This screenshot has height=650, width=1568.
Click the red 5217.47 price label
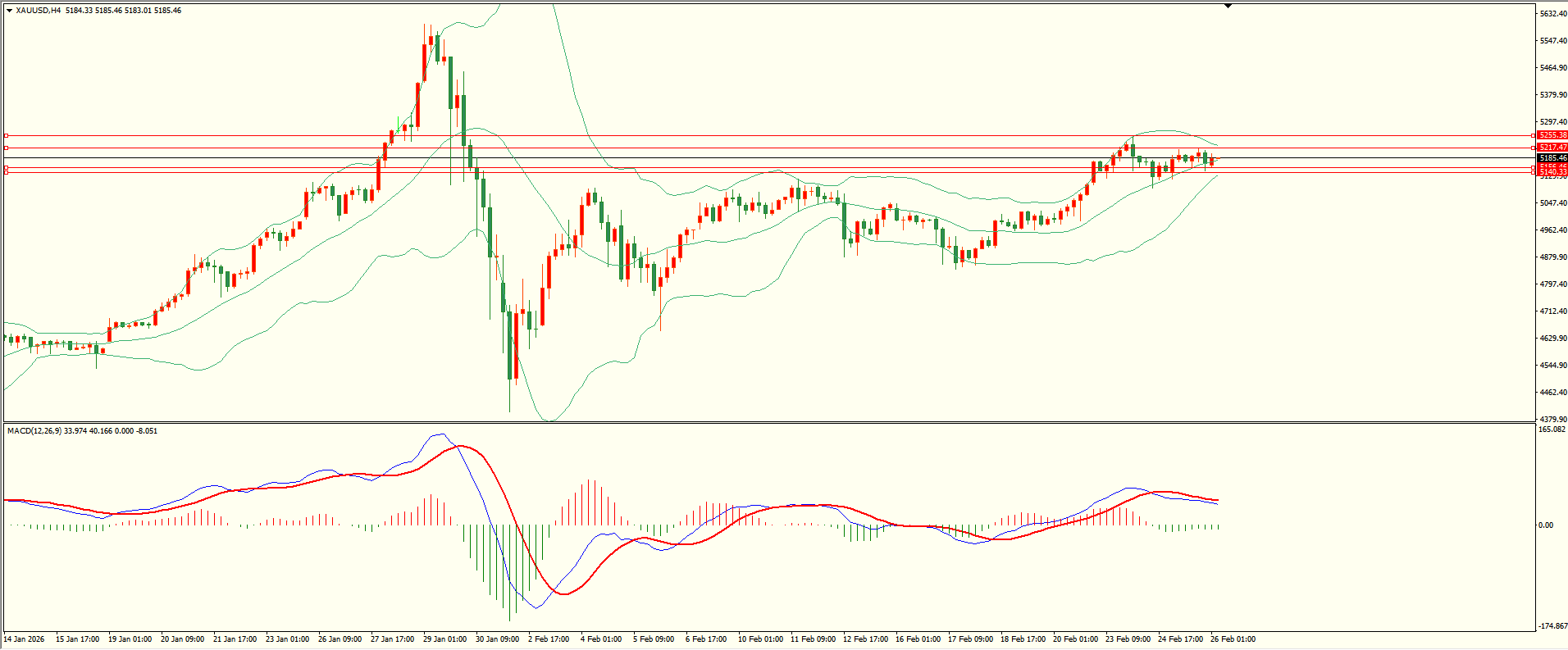coord(1552,148)
